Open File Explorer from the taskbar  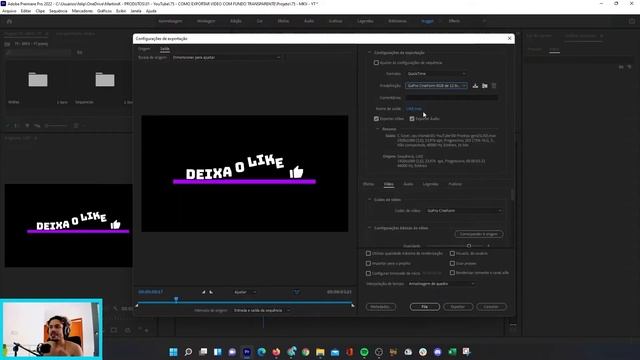click(320, 352)
